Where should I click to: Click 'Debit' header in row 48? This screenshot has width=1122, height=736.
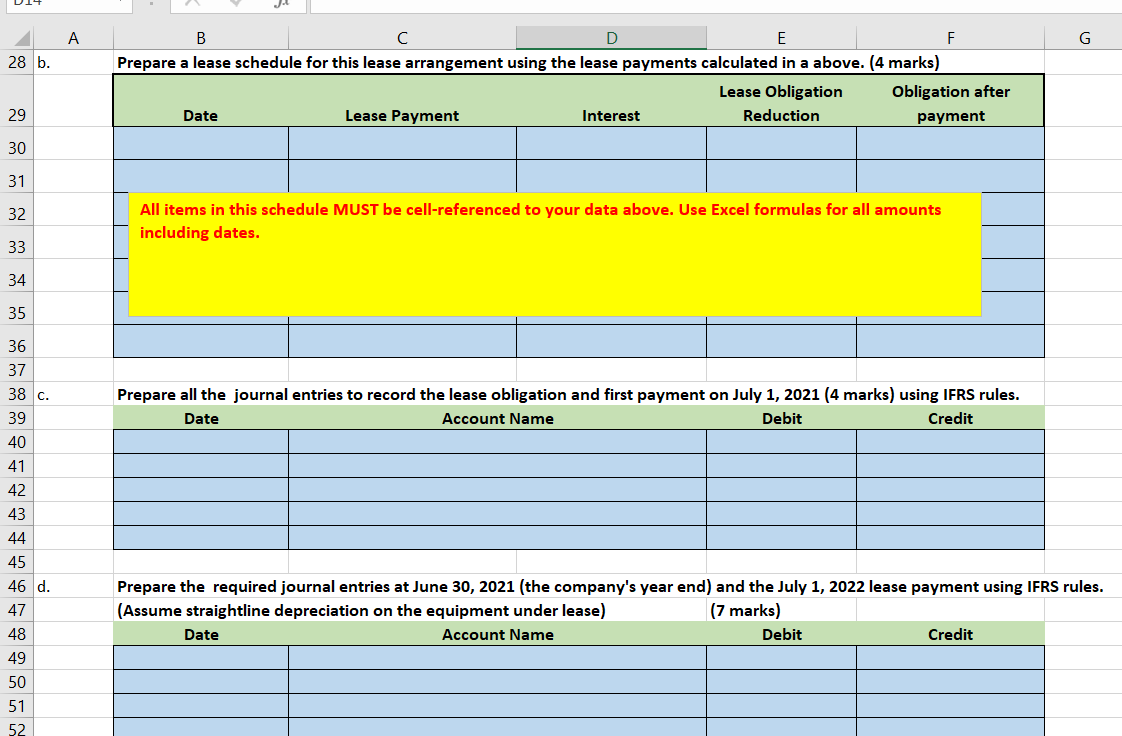781,634
